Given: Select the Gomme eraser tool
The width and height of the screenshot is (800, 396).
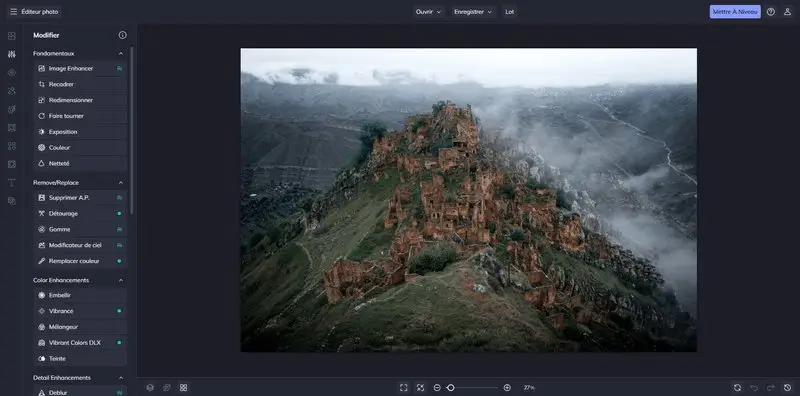Looking at the screenshot, I should (81, 229).
